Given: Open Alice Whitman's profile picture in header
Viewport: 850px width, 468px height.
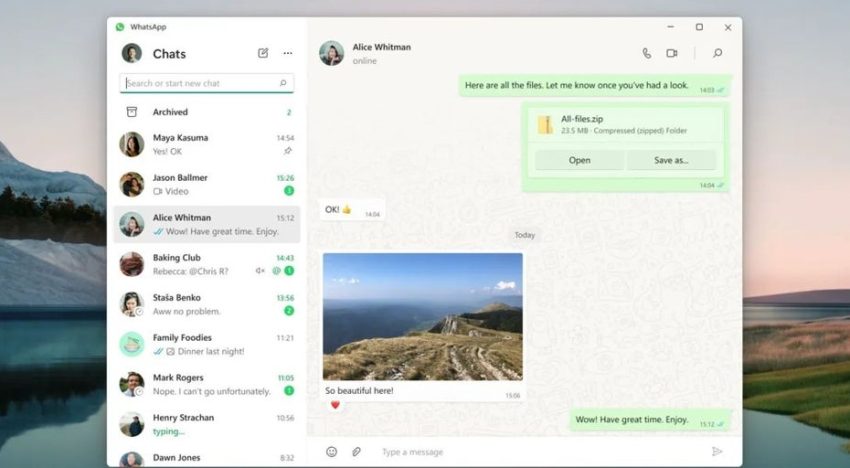Looking at the screenshot, I should tap(332, 53).
